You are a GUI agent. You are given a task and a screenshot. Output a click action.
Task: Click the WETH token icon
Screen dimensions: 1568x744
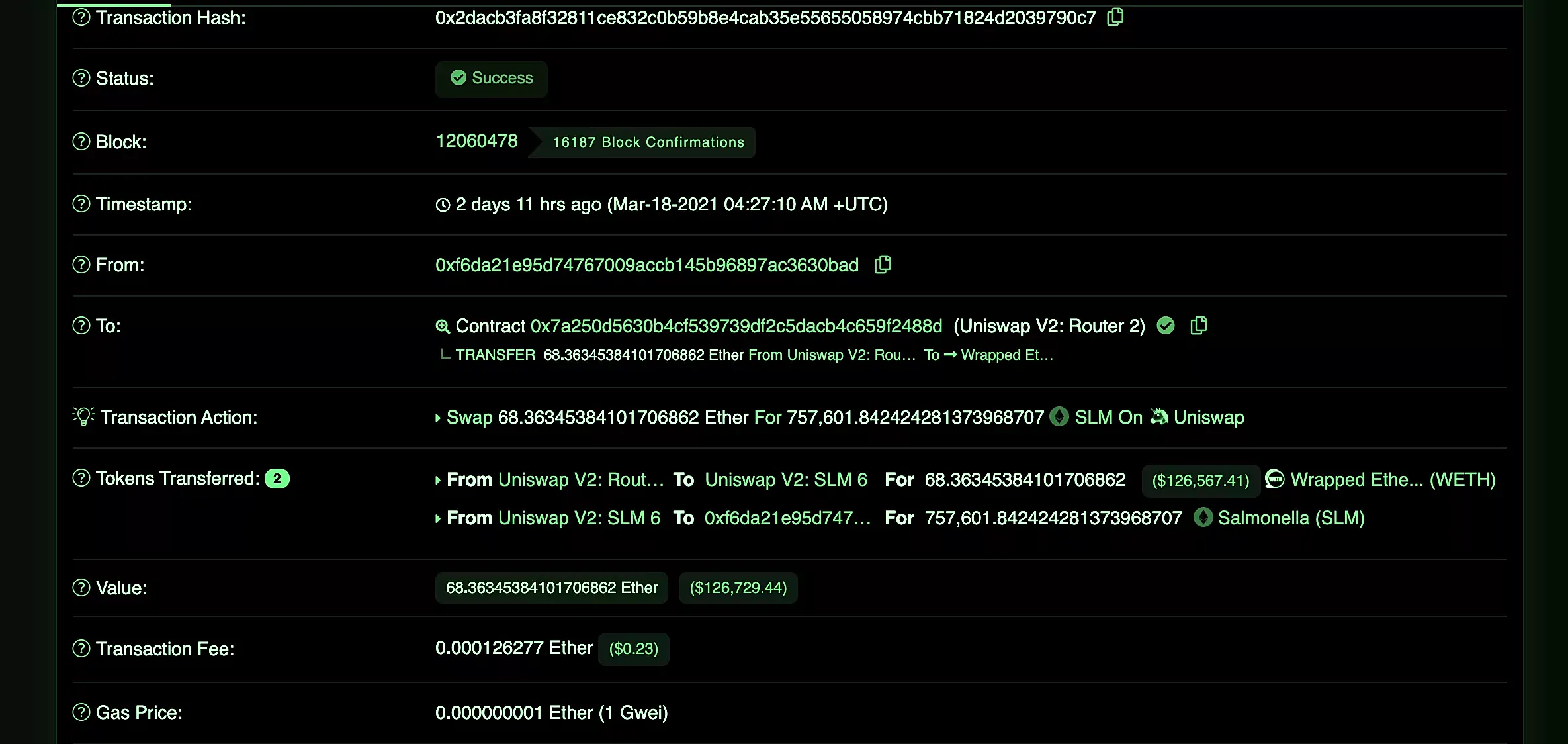tap(1274, 479)
